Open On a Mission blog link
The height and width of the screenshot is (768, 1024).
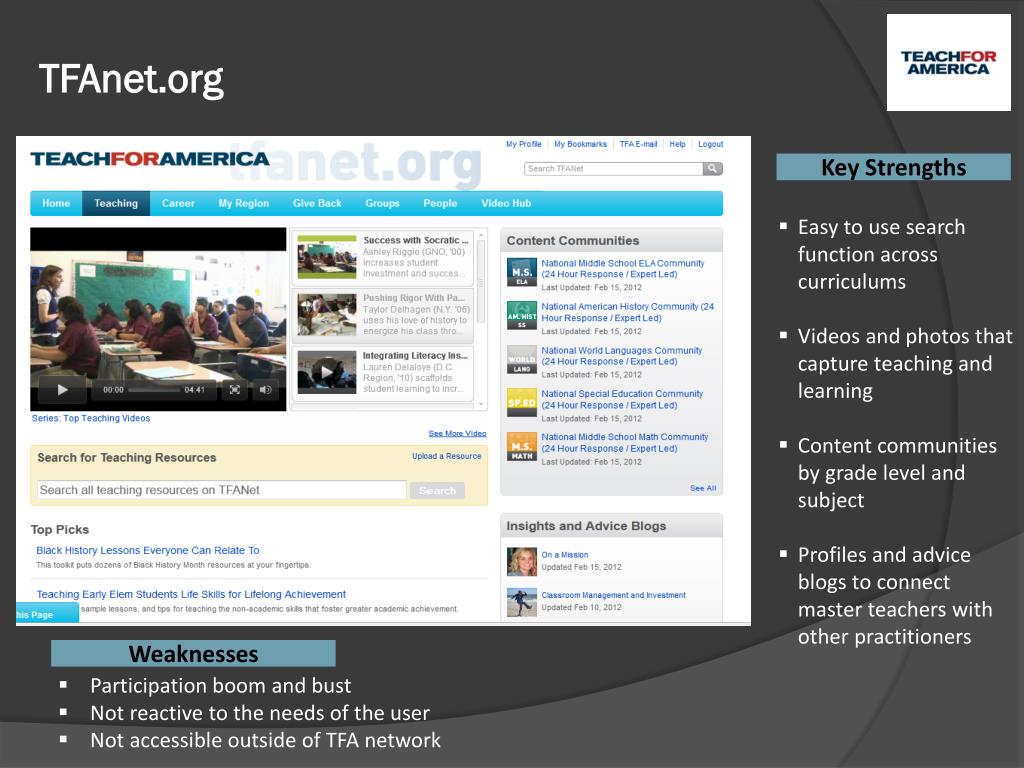[x=565, y=555]
